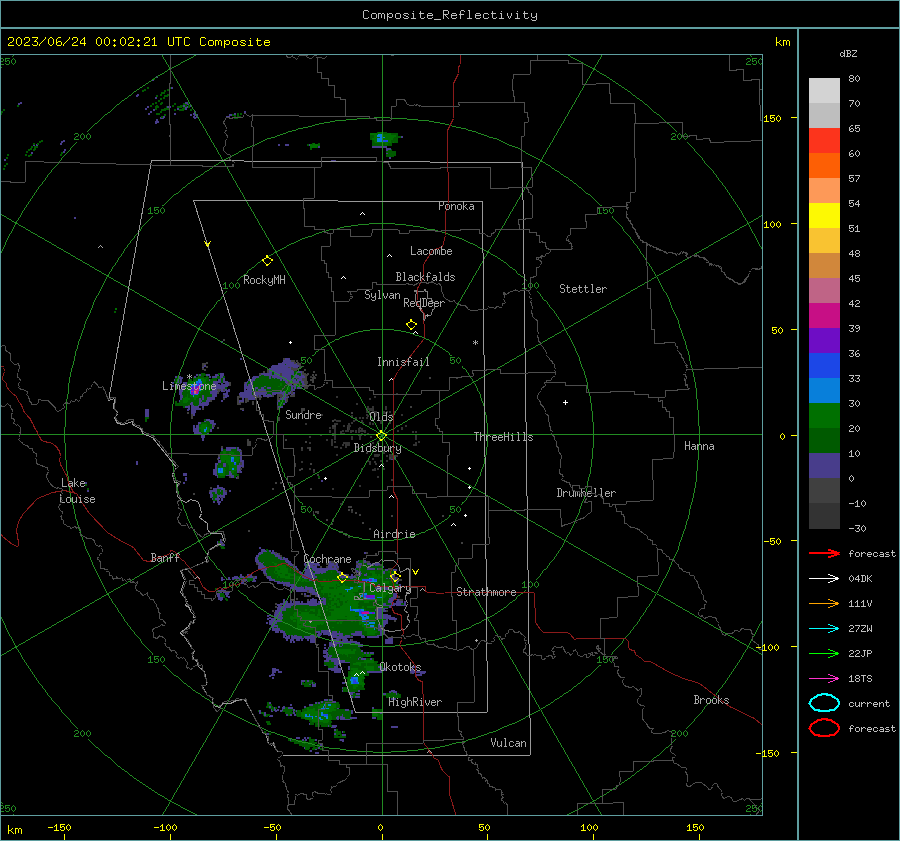Click the Airdrie city label
Image resolution: width=900 pixels, height=841 pixels.
pyautogui.click(x=394, y=534)
